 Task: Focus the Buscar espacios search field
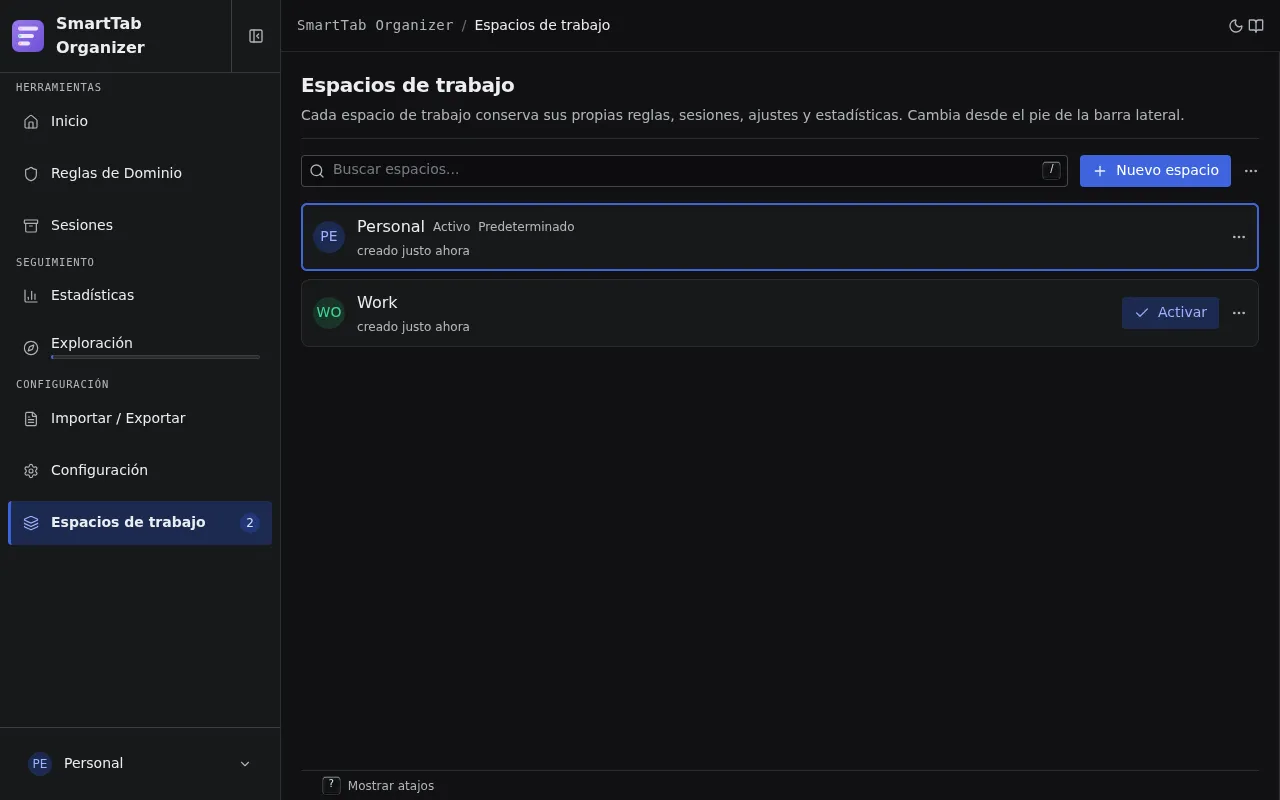pyautogui.click(x=684, y=171)
